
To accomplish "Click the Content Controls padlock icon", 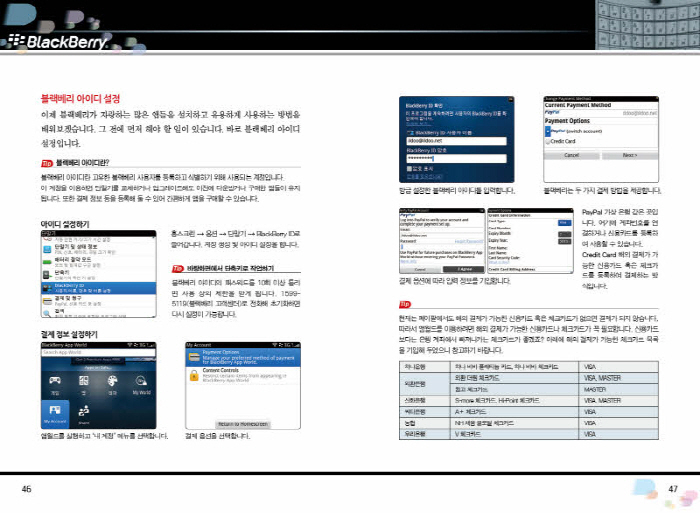I will click(194, 373).
